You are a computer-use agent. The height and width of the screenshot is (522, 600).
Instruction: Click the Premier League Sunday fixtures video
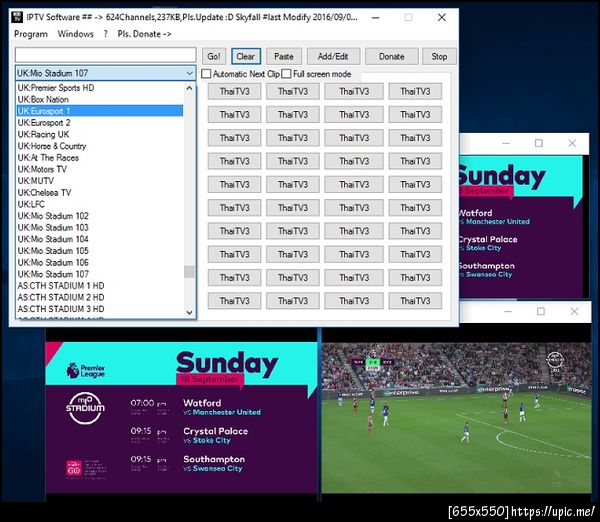[181, 418]
